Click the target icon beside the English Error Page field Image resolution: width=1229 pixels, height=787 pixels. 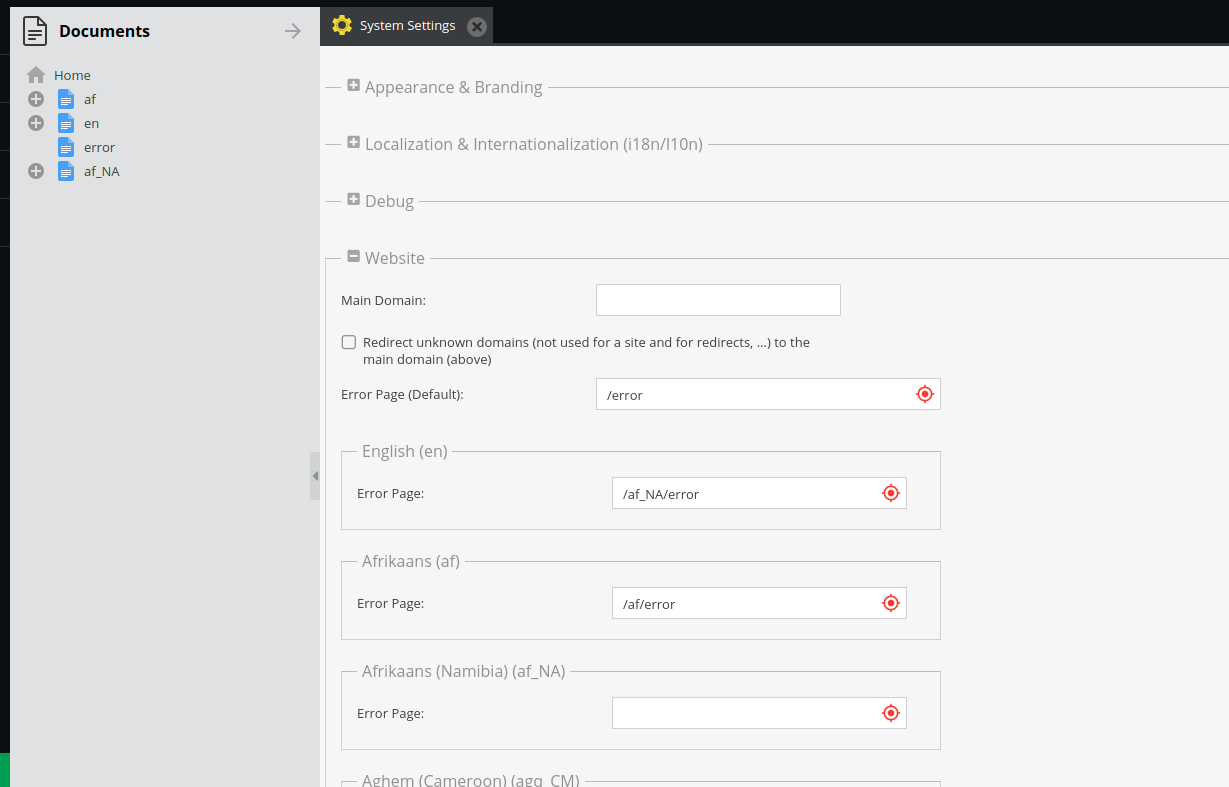point(890,492)
